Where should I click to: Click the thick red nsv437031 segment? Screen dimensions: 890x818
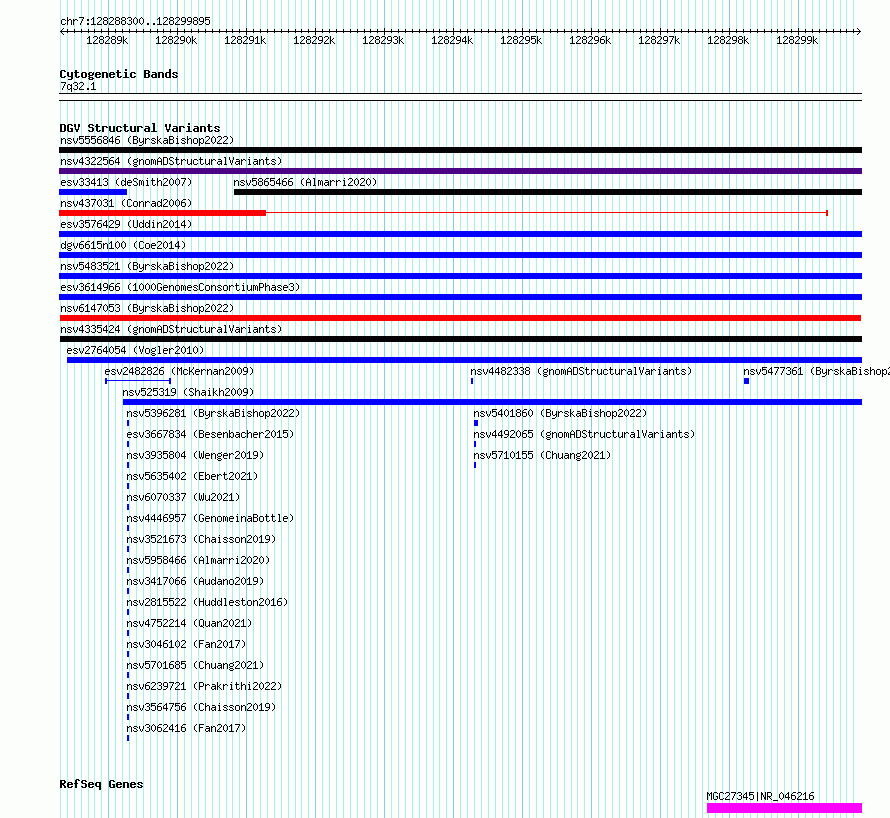coord(162,213)
